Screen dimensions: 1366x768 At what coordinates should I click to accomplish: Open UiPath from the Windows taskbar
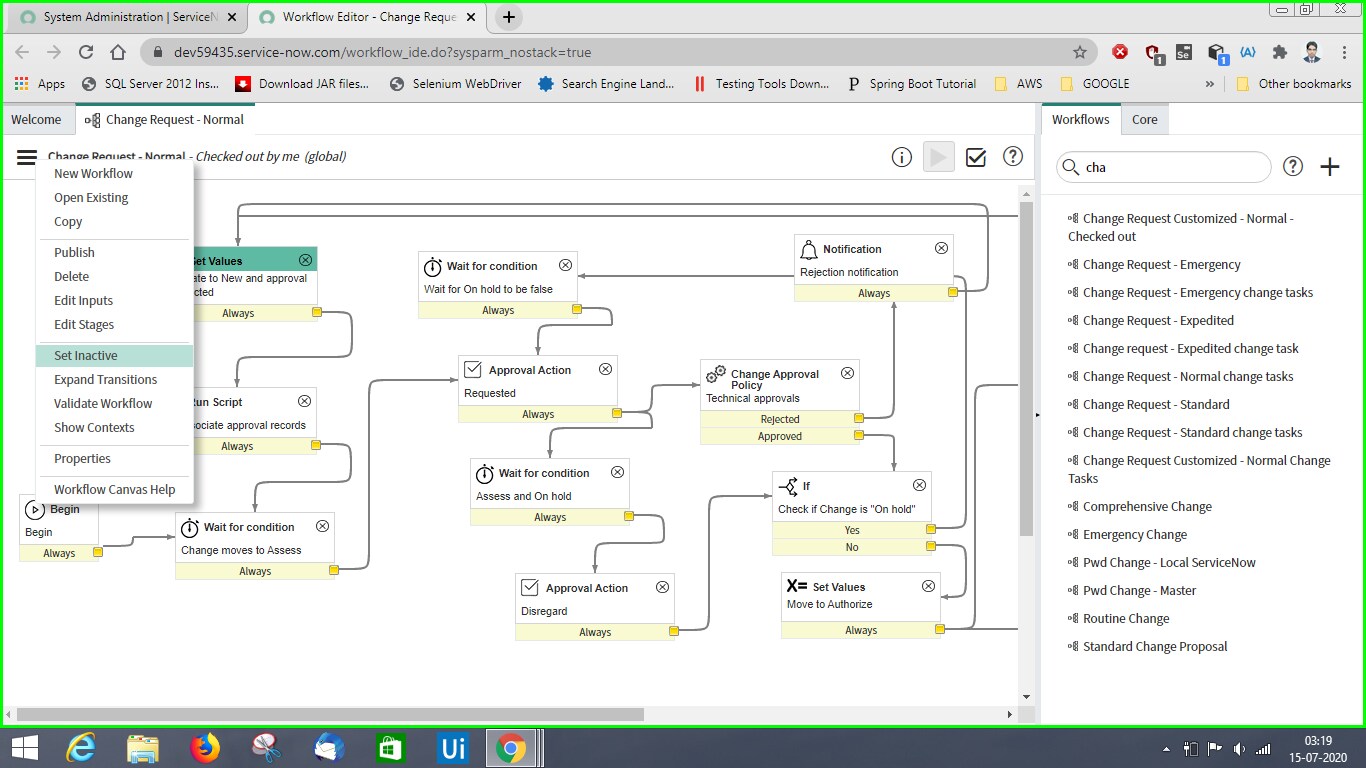click(x=453, y=748)
